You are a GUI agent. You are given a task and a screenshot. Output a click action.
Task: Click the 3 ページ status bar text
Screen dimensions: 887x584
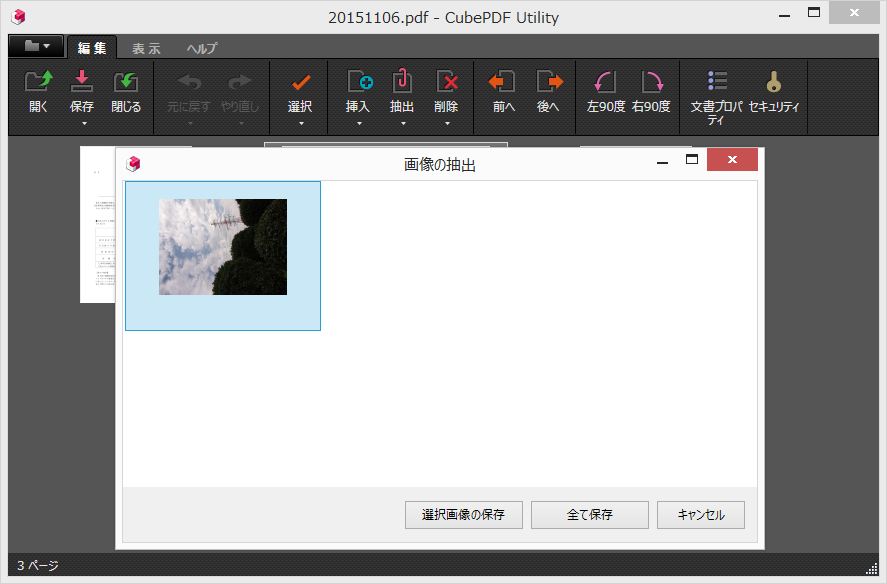tap(38, 565)
